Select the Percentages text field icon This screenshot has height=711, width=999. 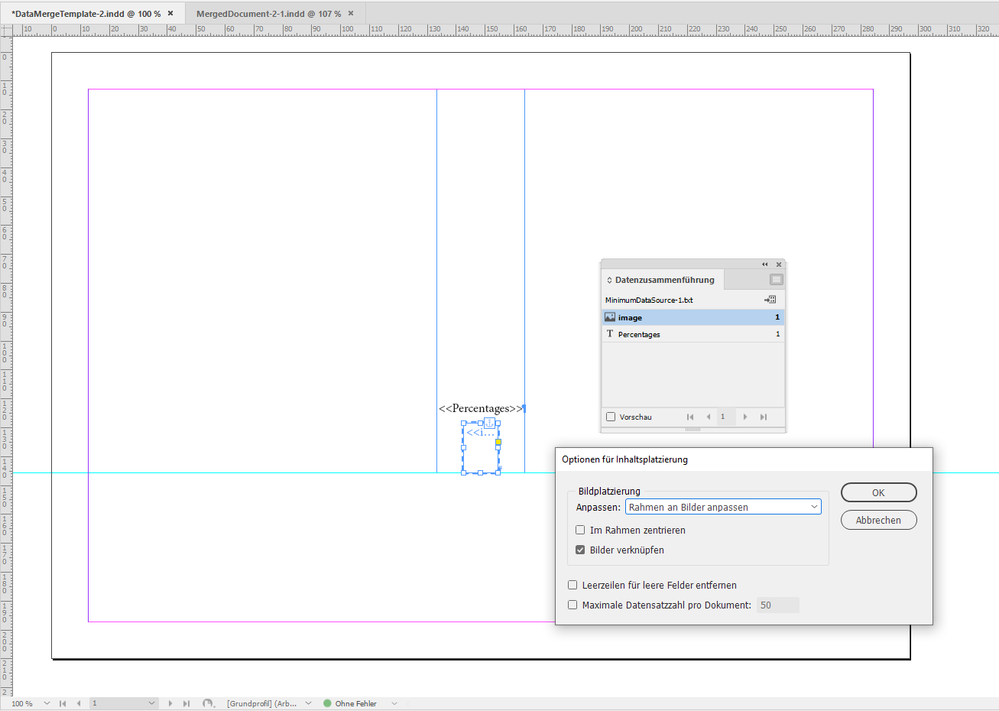pyautogui.click(x=609, y=334)
